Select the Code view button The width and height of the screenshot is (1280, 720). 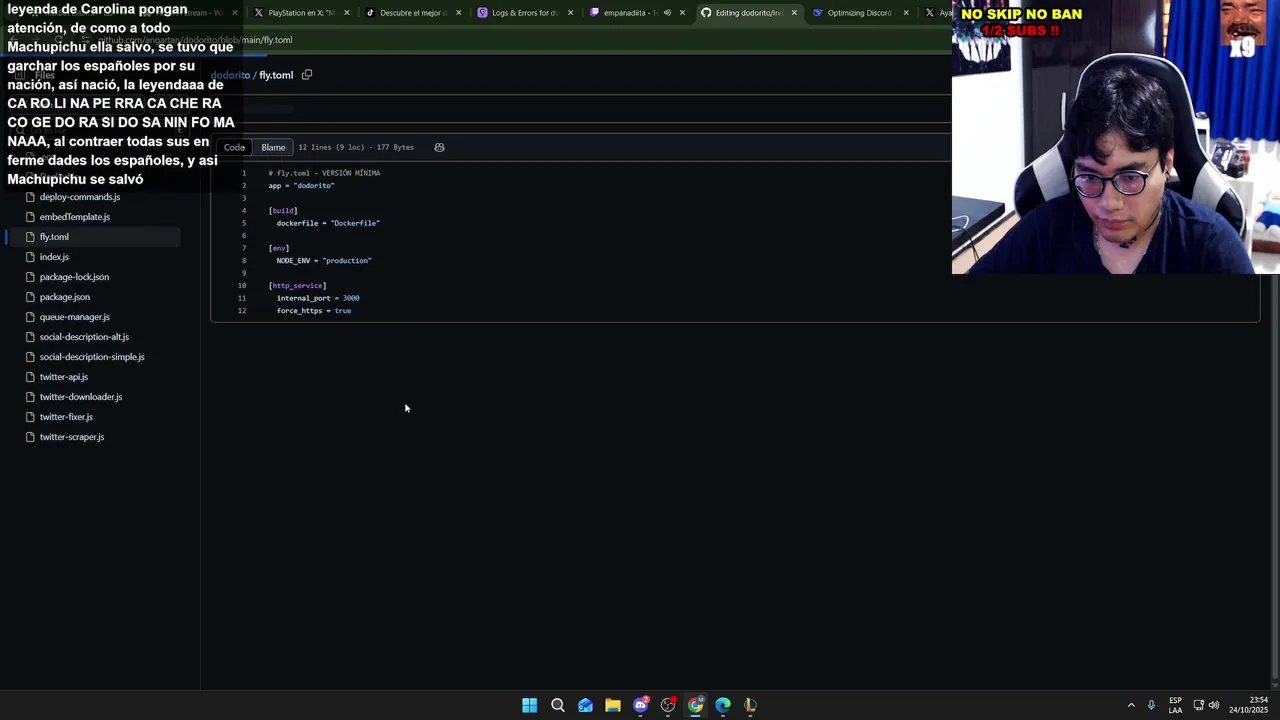coord(234,147)
